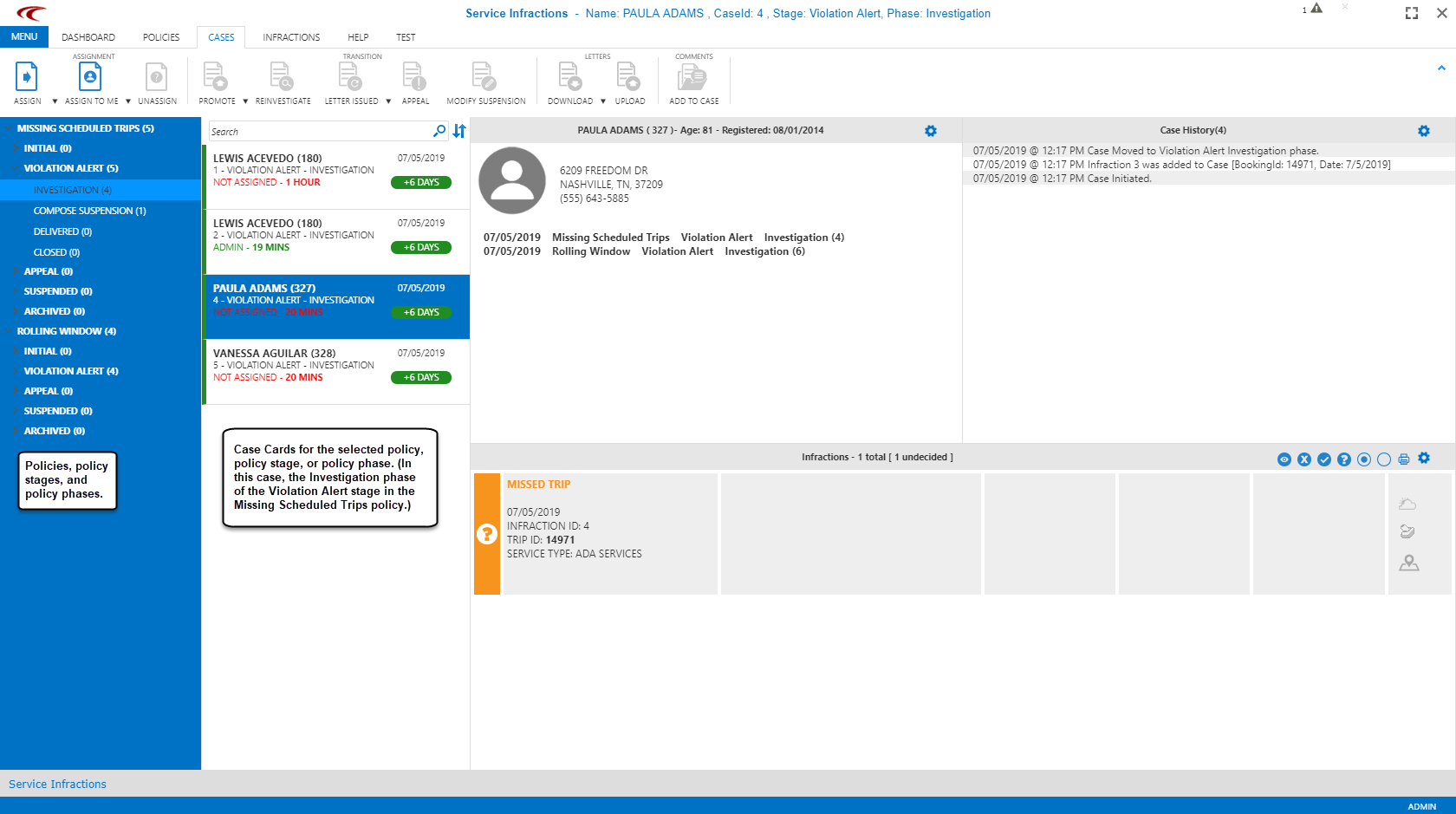This screenshot has height=814, width=1456.
Task: Click the weather icon on the Missed Trip card
Action: [1408, 503]
